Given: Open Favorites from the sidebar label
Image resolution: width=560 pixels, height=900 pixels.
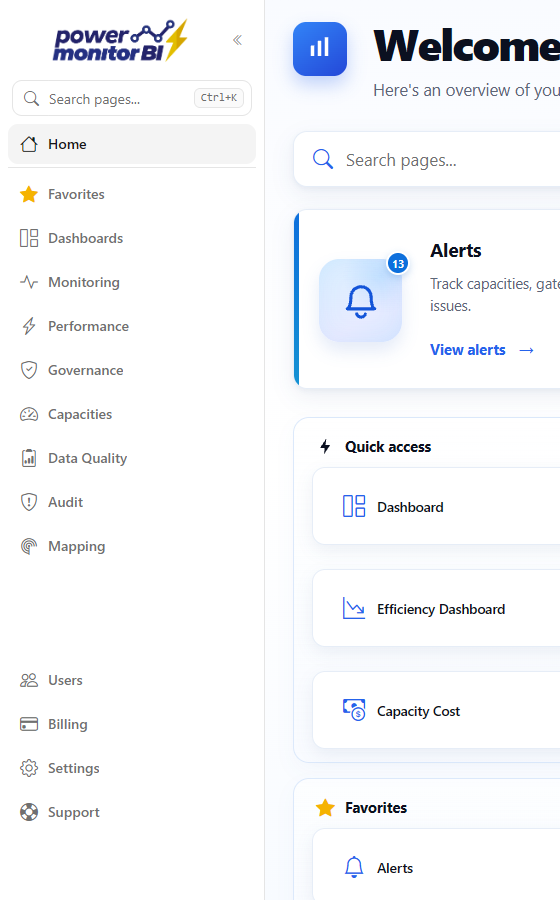Looking at the screenshot, I should coord(76,194).
